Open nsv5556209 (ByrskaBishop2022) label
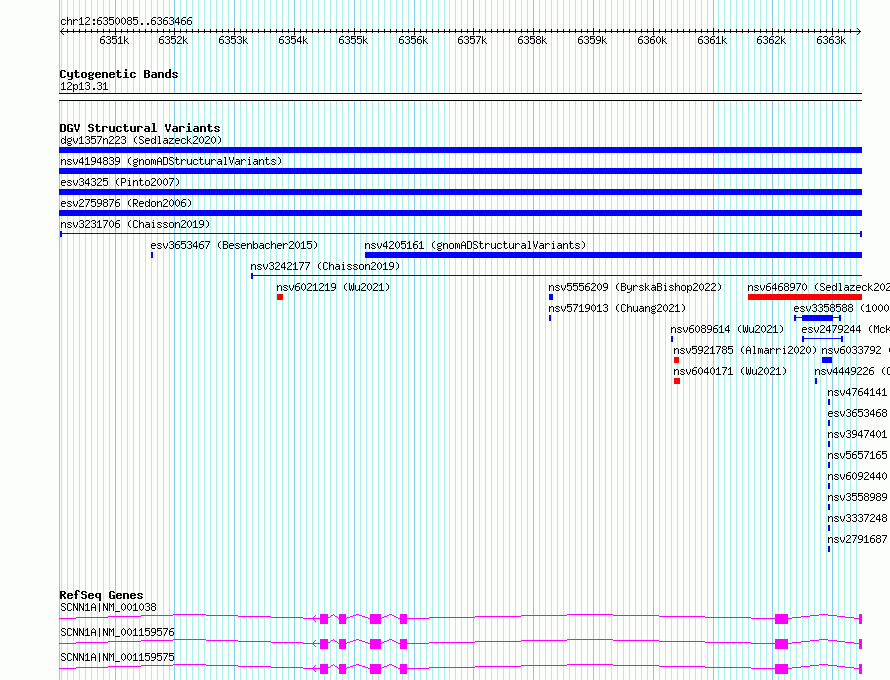The height and width of the screenshot is (680, 890). click(635, 287)
